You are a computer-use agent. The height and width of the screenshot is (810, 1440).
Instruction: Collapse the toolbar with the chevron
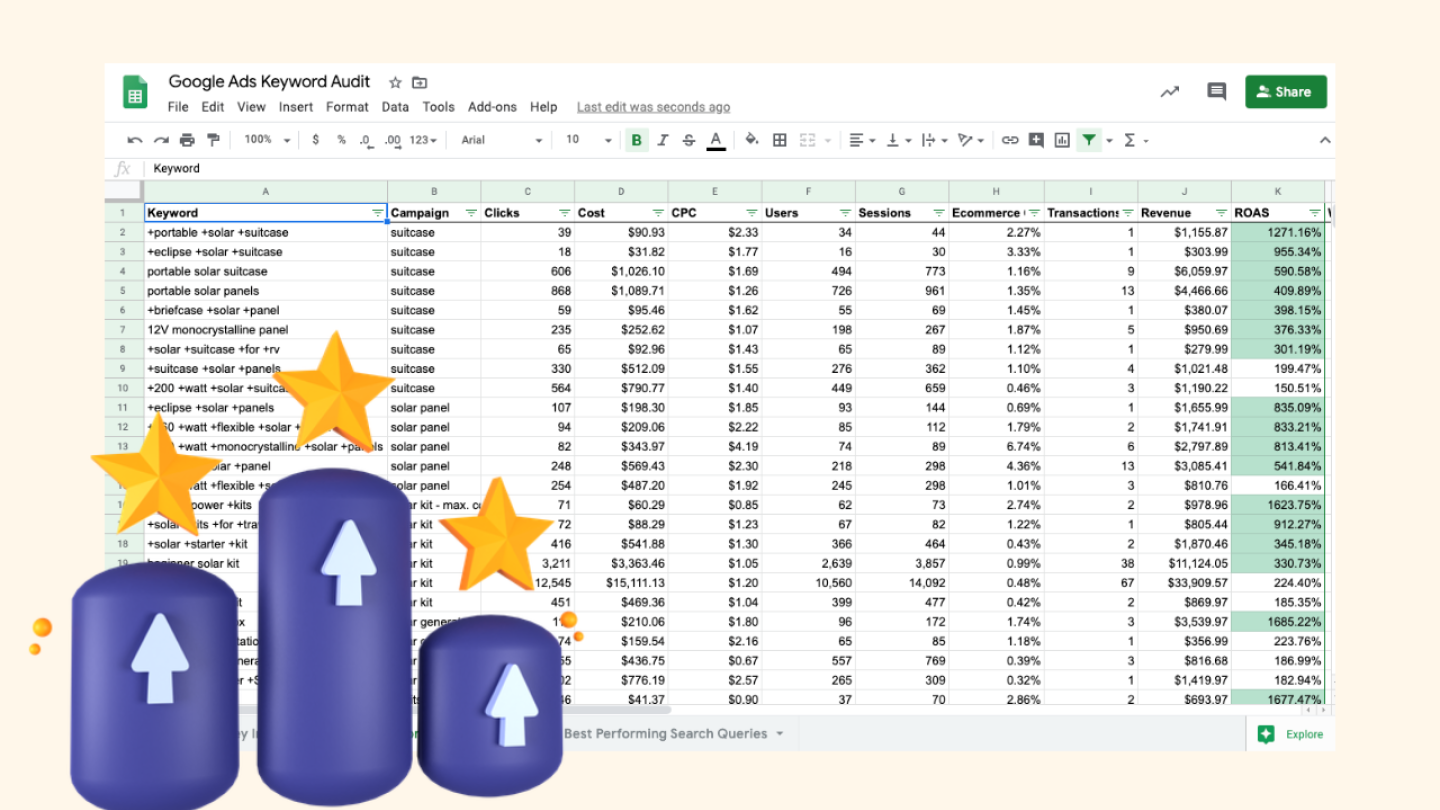[1325, 140]
